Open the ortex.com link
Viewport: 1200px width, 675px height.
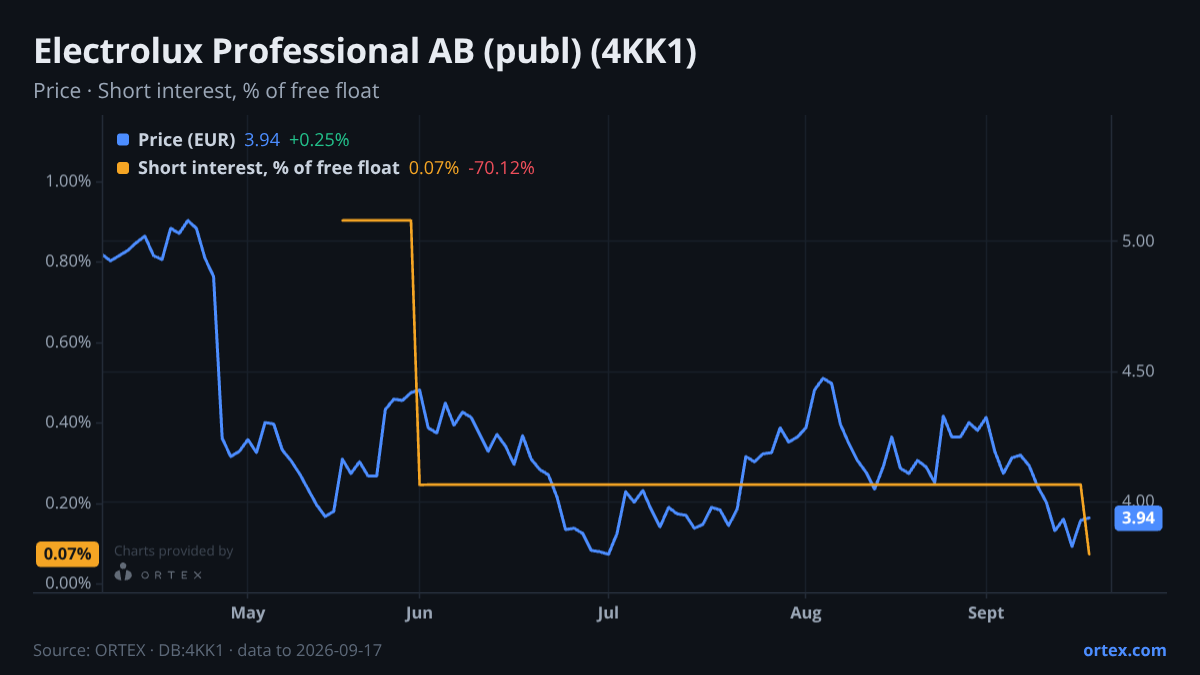click(1124, 650)
